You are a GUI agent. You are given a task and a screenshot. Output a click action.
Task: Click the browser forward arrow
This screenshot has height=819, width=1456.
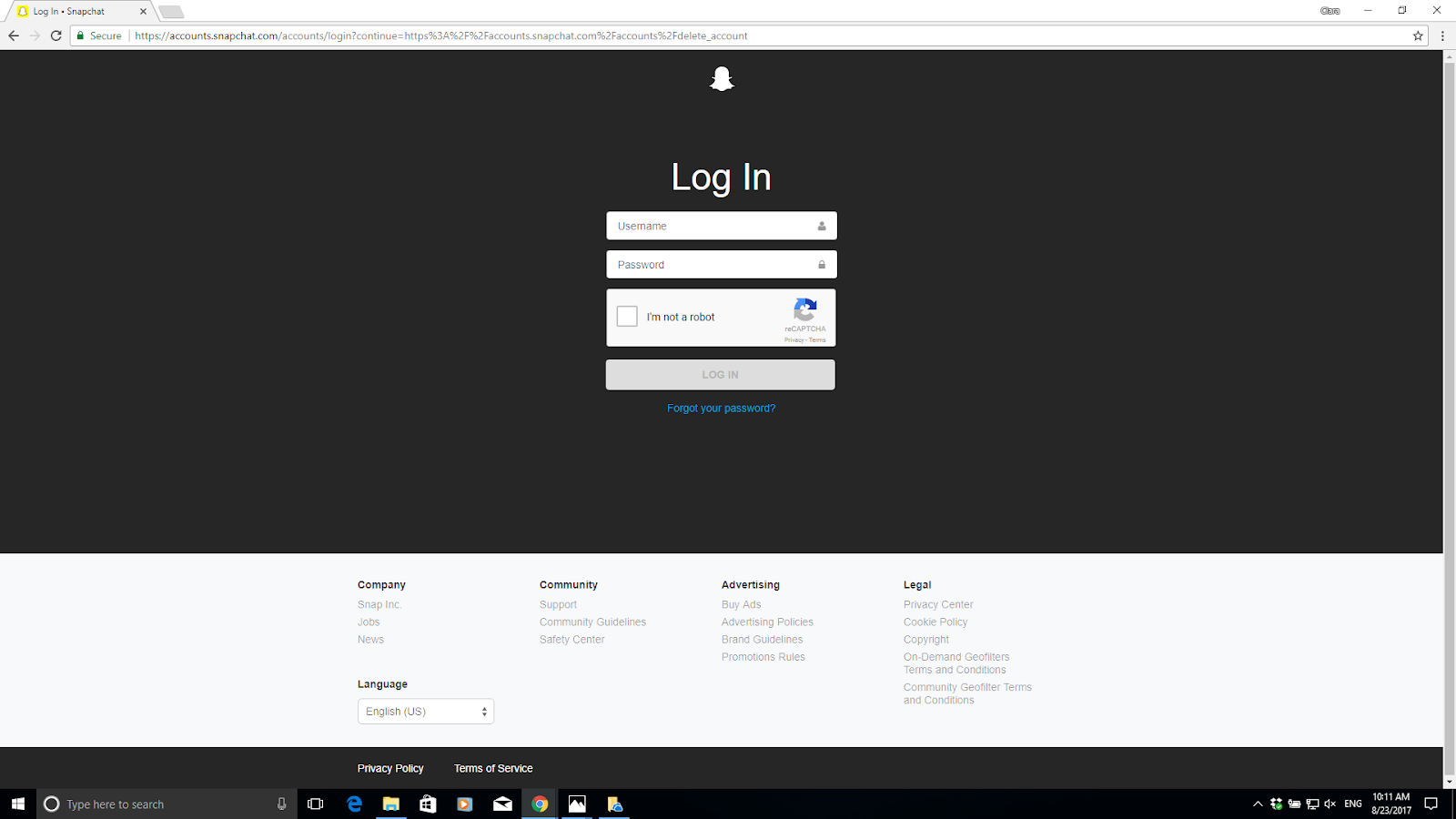35,35
